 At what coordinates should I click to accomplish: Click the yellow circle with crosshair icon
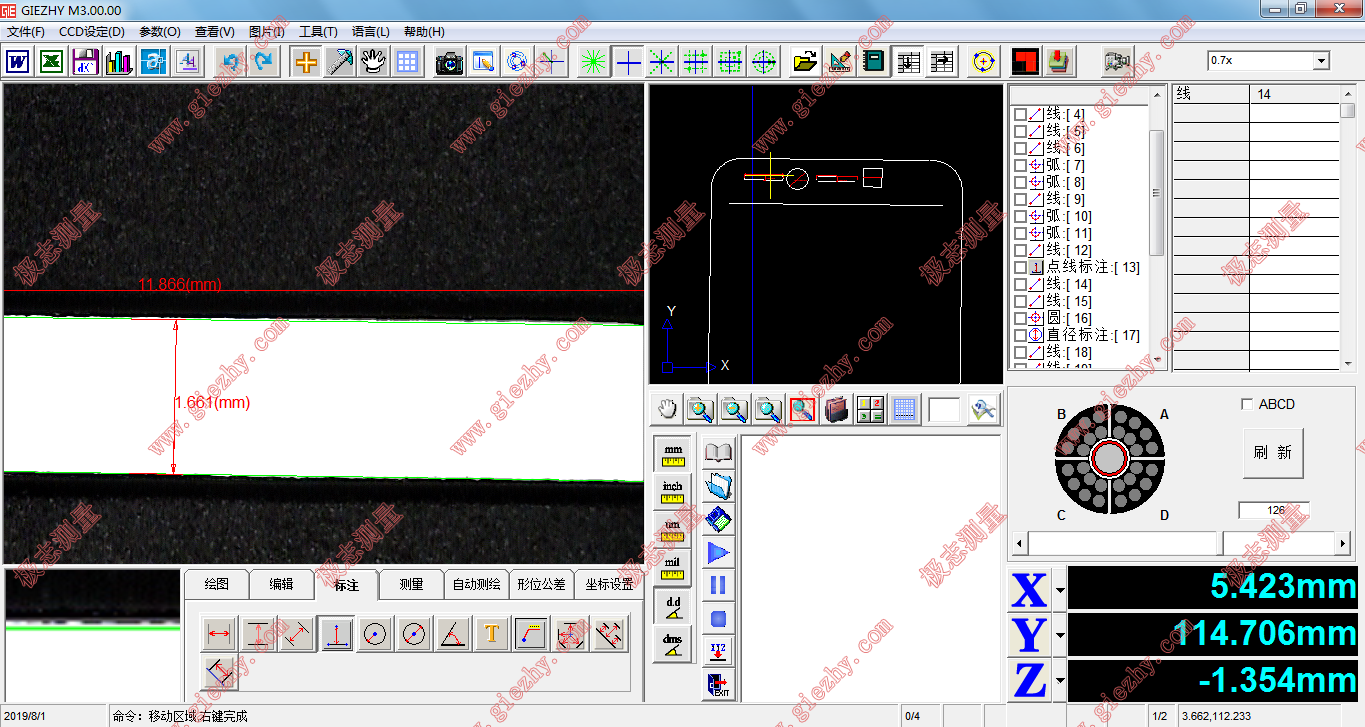click(984, 62)
